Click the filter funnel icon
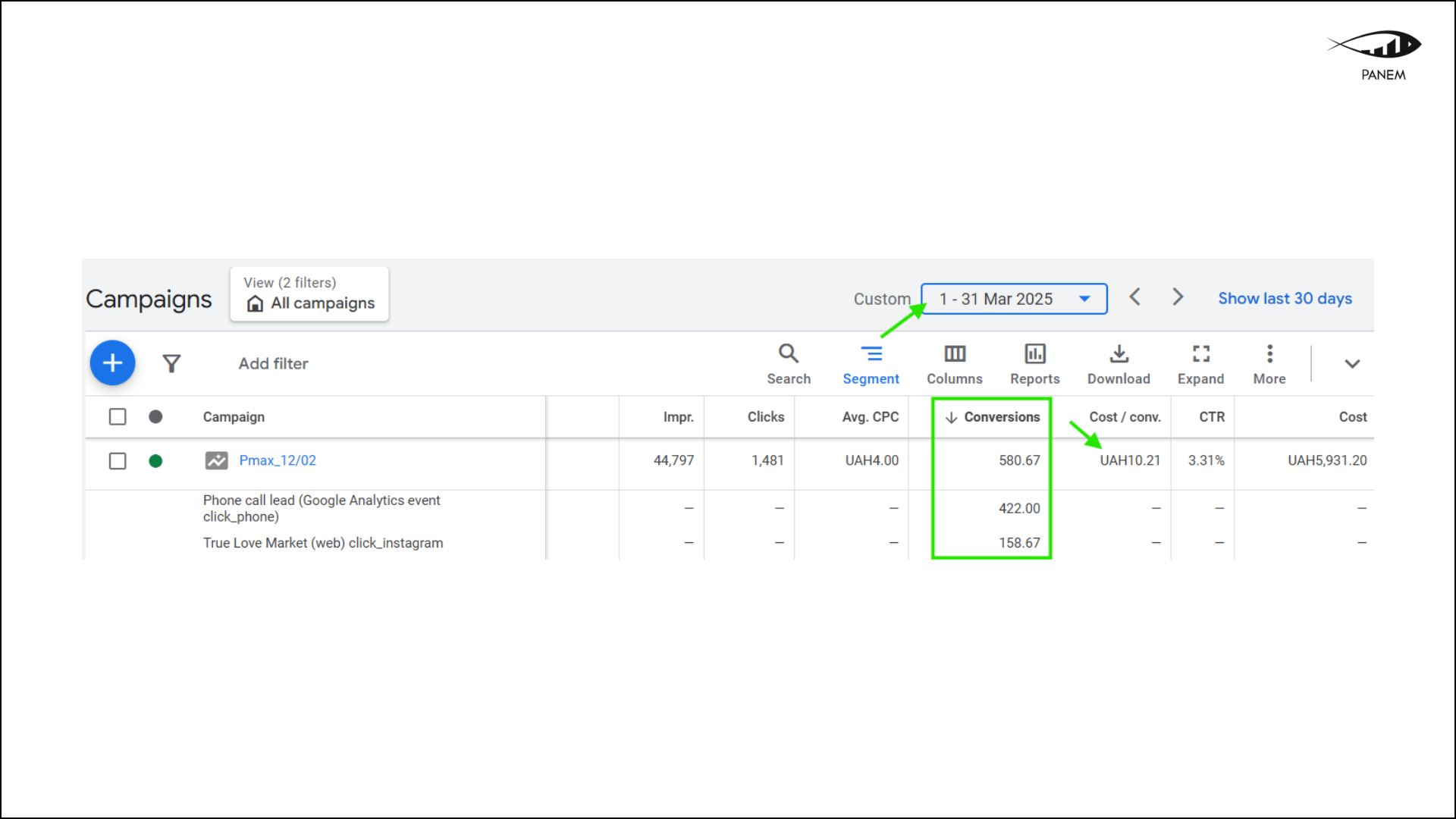 [x=172, y=363]
